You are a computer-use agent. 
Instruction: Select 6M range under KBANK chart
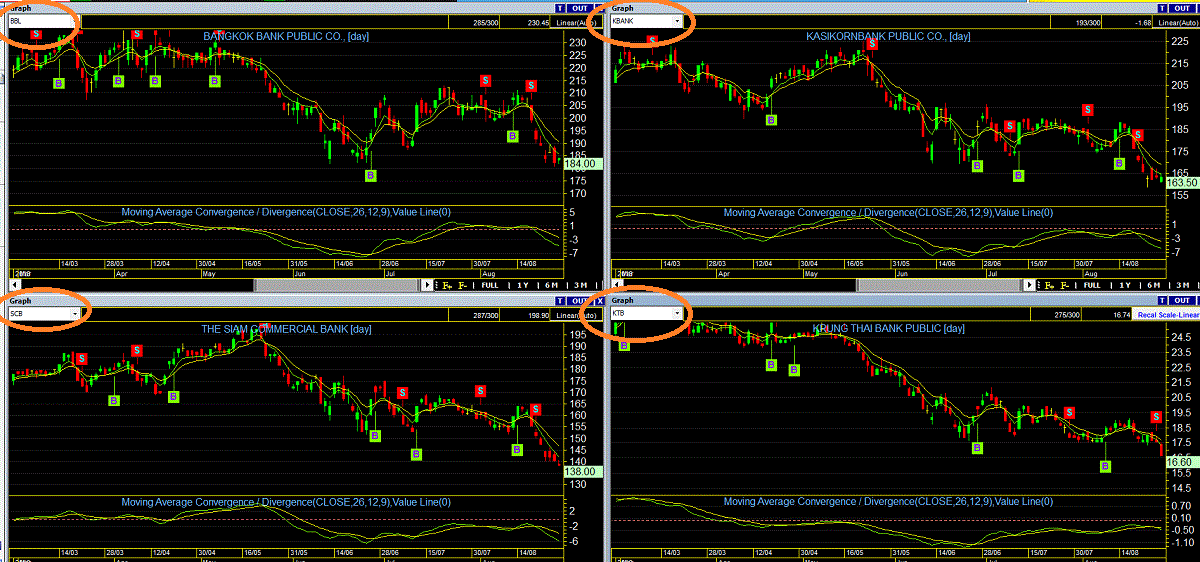(1153, 285)
